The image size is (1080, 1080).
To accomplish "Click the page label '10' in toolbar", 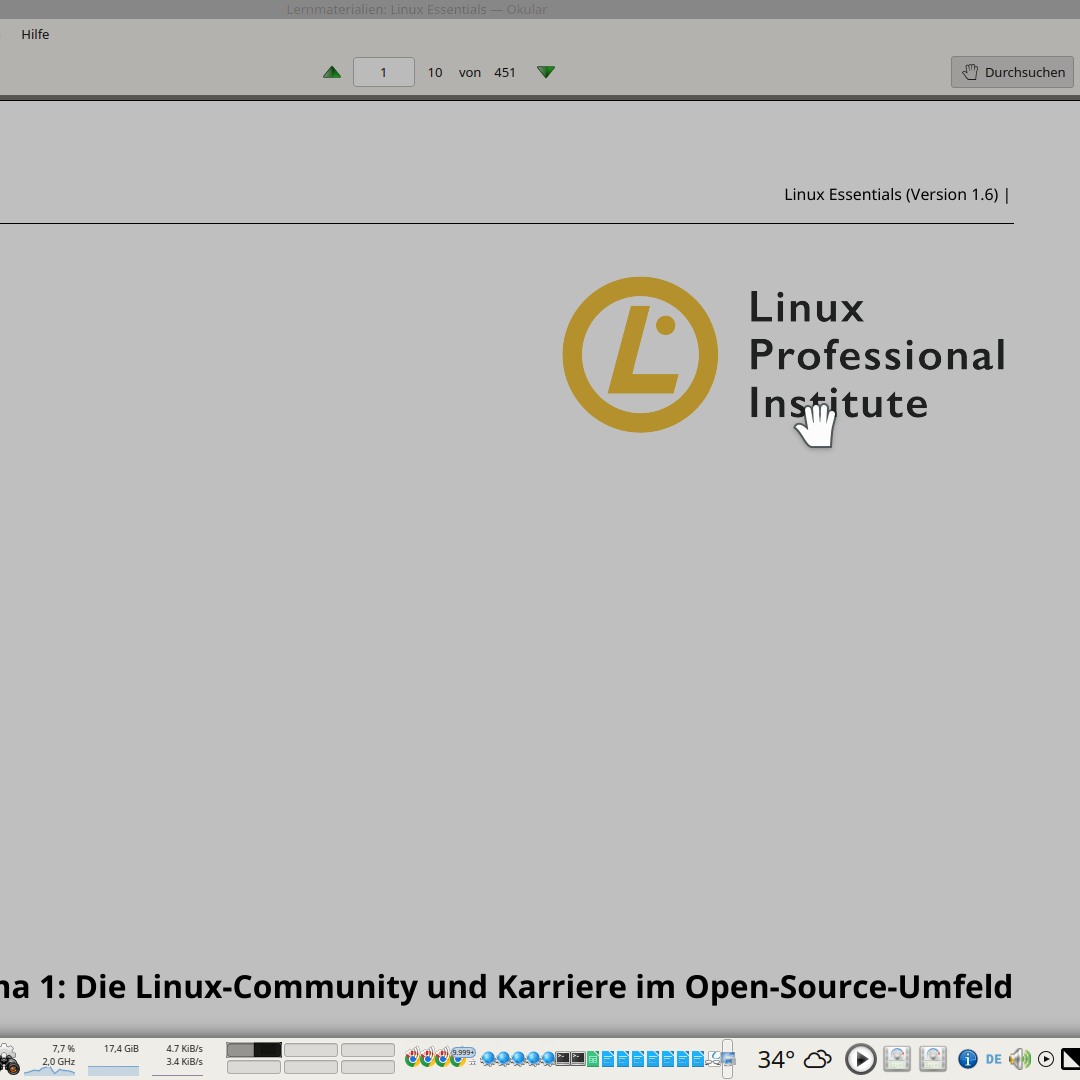I will 435,72.
